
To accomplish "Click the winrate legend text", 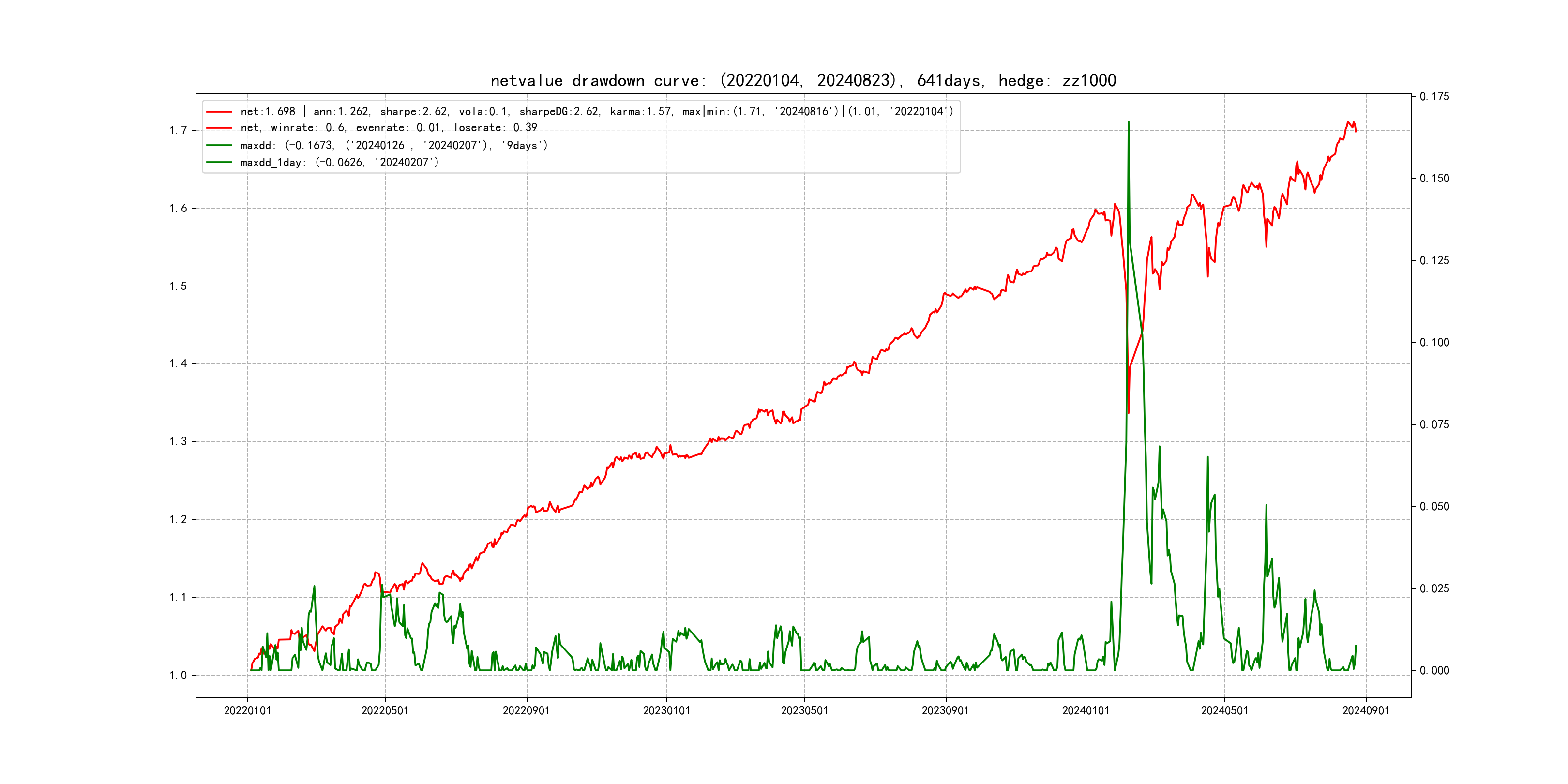I will pyautogui.click(x=388, y=128).
